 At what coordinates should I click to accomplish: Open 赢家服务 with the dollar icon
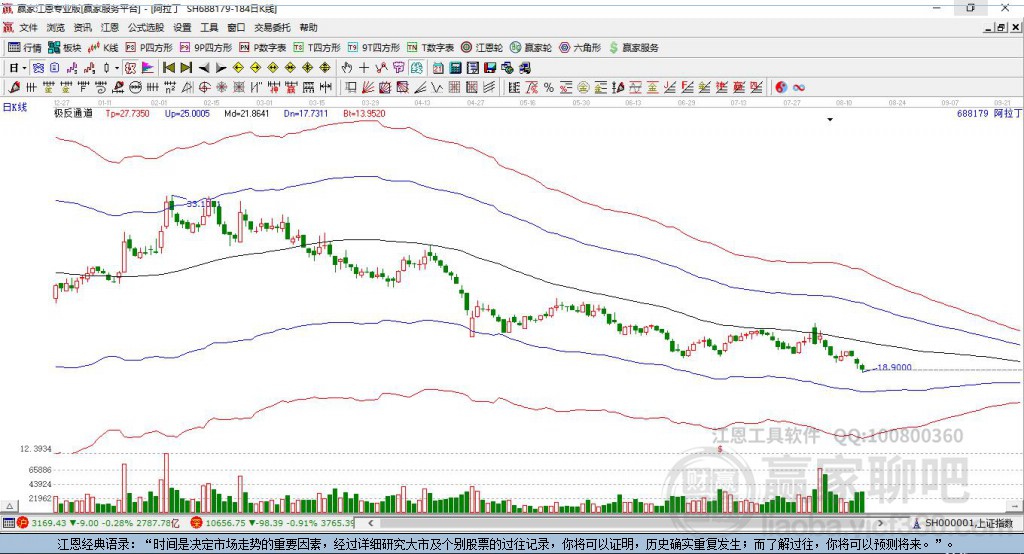[633, 48]
